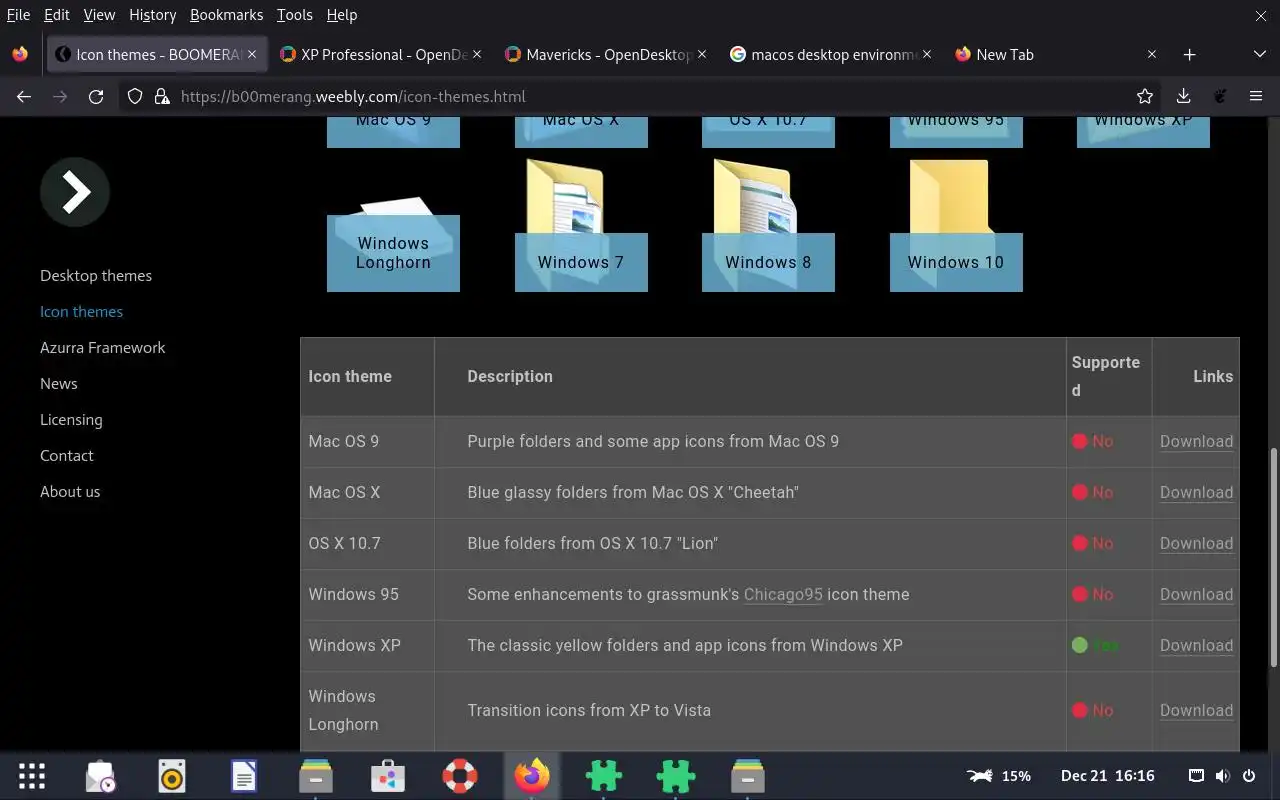The height and width of the screenshot is (800, 1280).
Task: Open Desktop themes in the sidebar
Action: point(96,275)
